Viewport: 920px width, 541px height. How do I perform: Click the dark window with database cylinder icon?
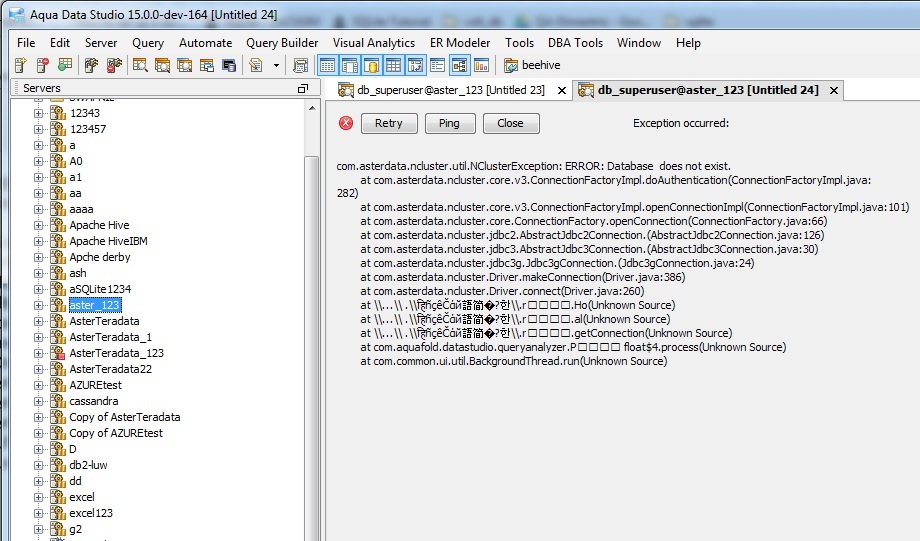[229, 65]
